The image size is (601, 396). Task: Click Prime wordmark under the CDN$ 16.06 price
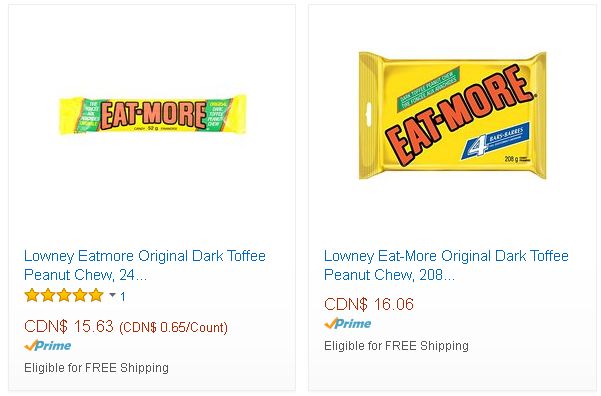pyautogui.click(x=353, y=324)
